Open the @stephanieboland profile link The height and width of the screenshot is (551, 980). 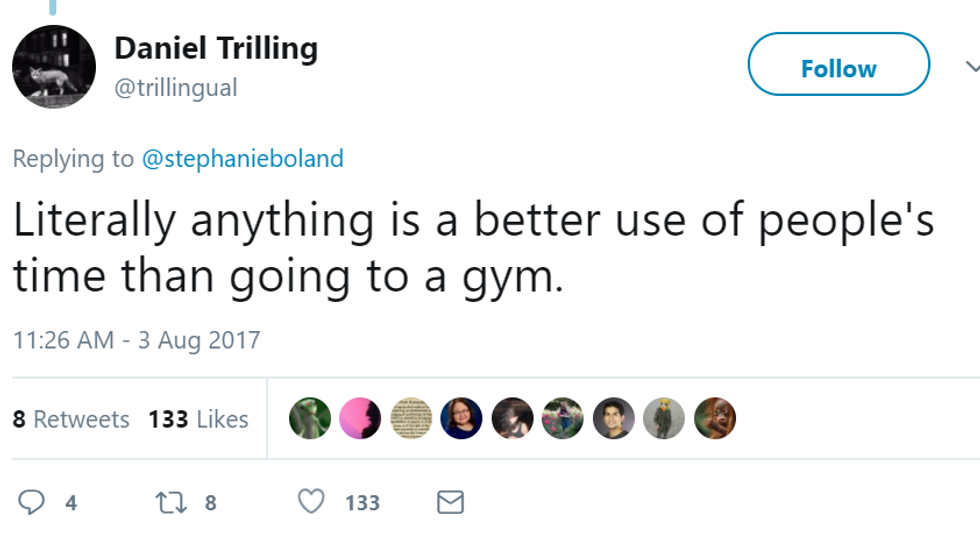point(243,158)
